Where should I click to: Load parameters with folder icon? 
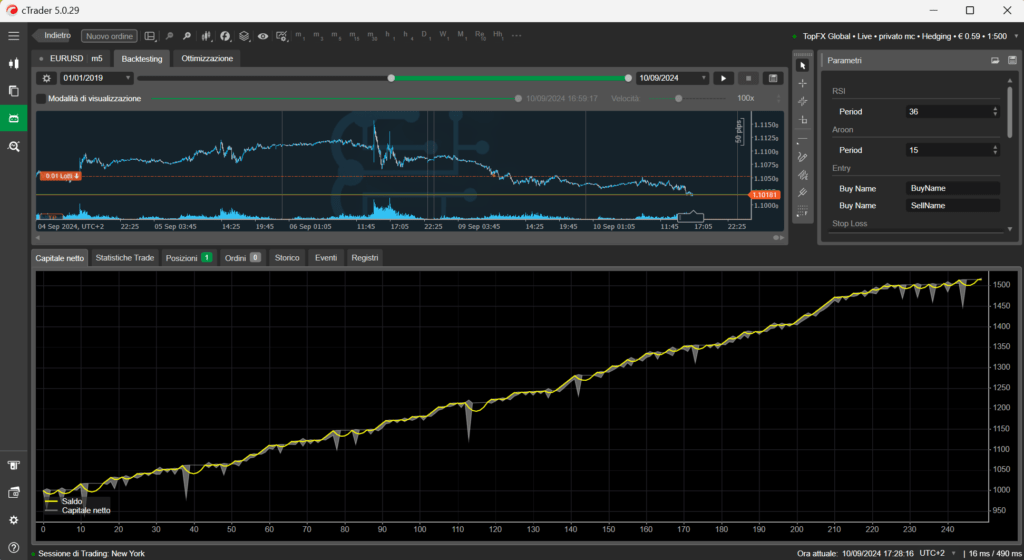(x=995, y=60)
